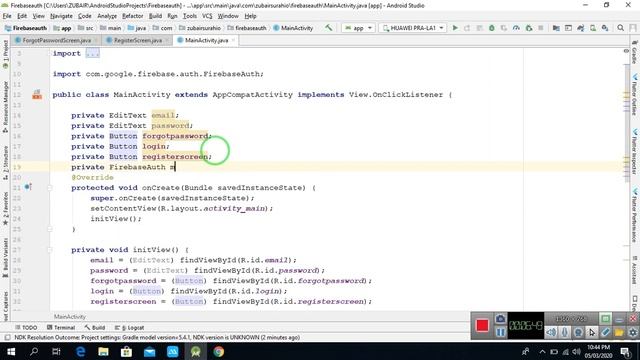The height and width of the screenshot is (360, 640).
Task: Collapse the initView method fold marker
Action: (x=49, y=250)
